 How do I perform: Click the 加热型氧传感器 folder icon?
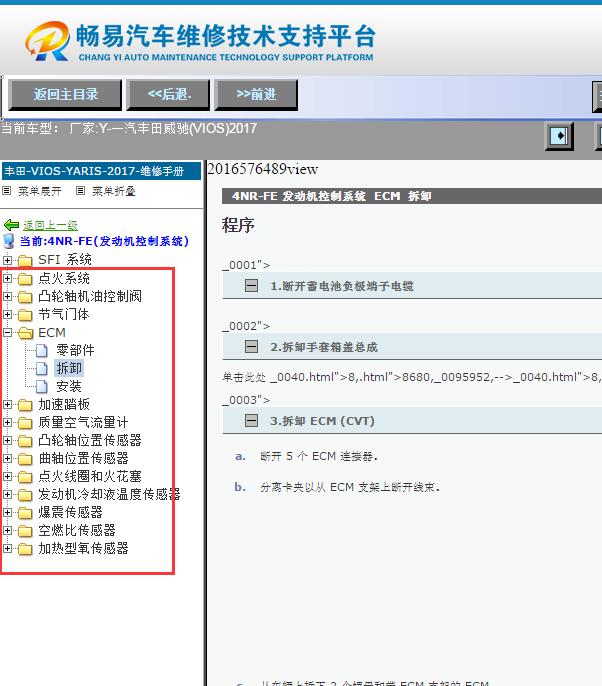coord(25,549)
